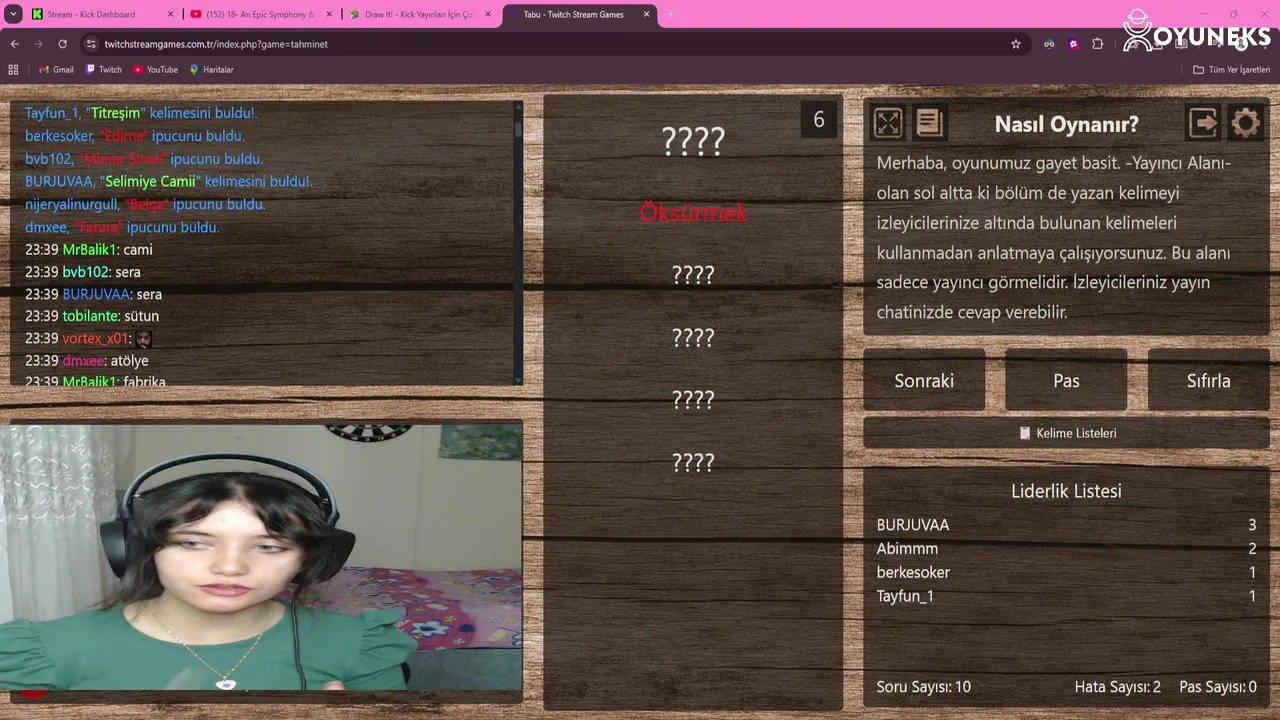
Task: Open the Gmail bookmark
Action: 56,70
